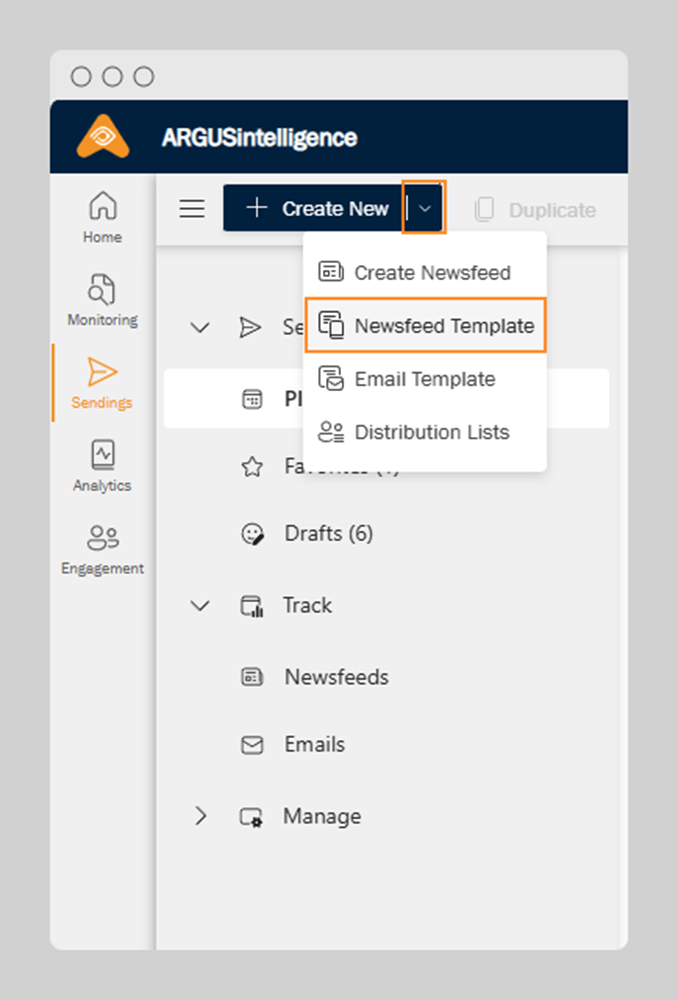Screen dimensions: 678x1000
Task: Click the Create New button
Action: [x=314, y=209]
